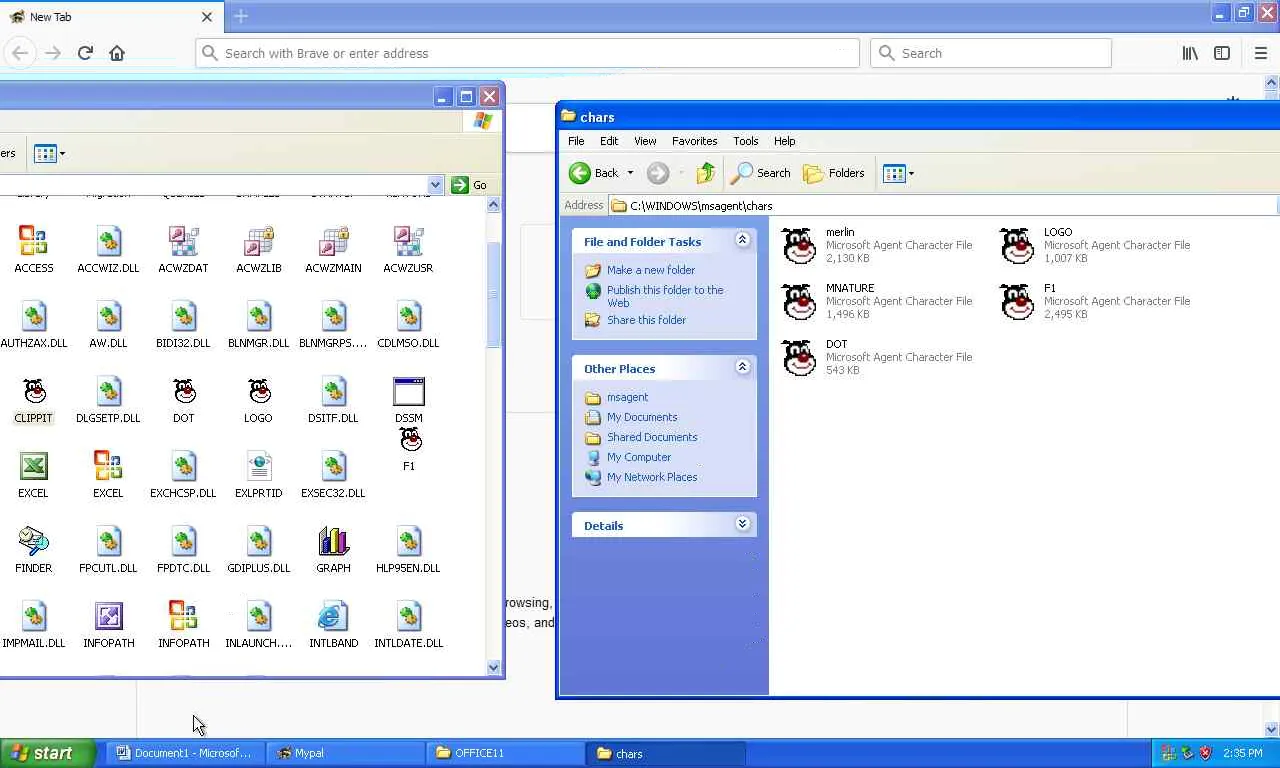This screenshot has width=1280, height=768.
Task: Open the Help menu in chars window
Action: click(x=784, y=141)
